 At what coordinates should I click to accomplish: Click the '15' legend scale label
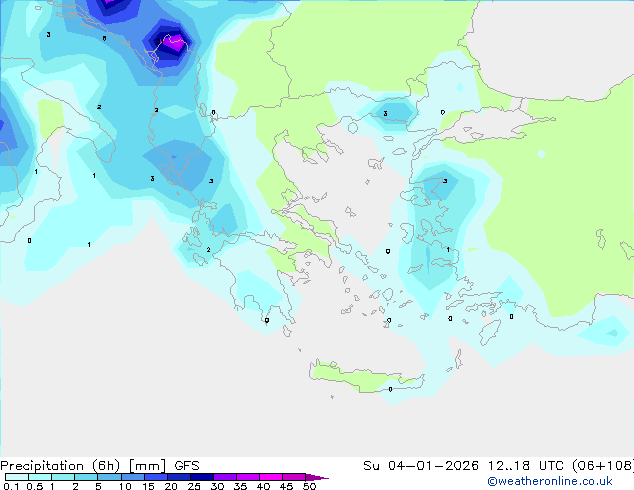(x=148, y=486)
